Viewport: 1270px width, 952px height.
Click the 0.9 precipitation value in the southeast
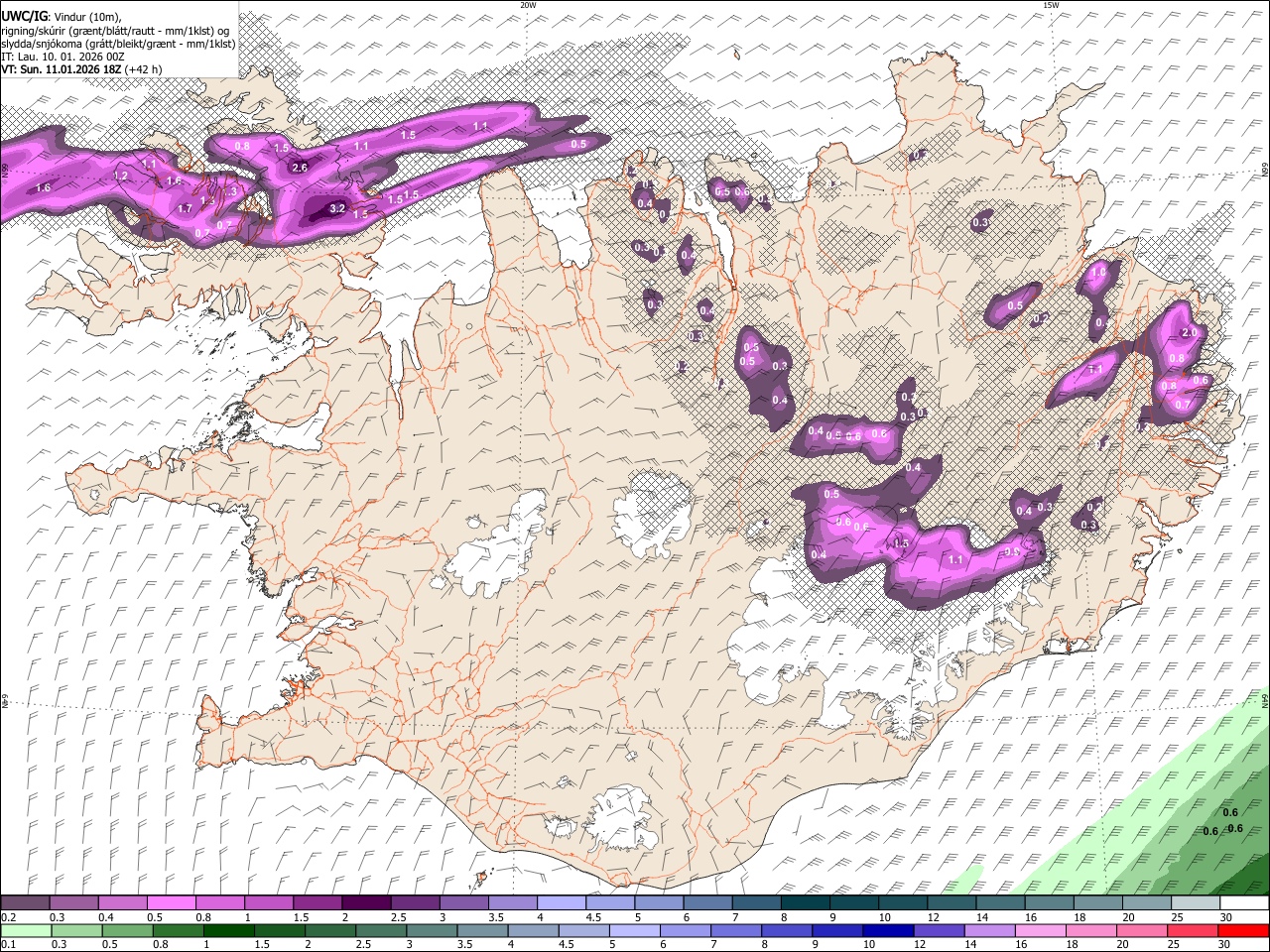point(1012,552)
